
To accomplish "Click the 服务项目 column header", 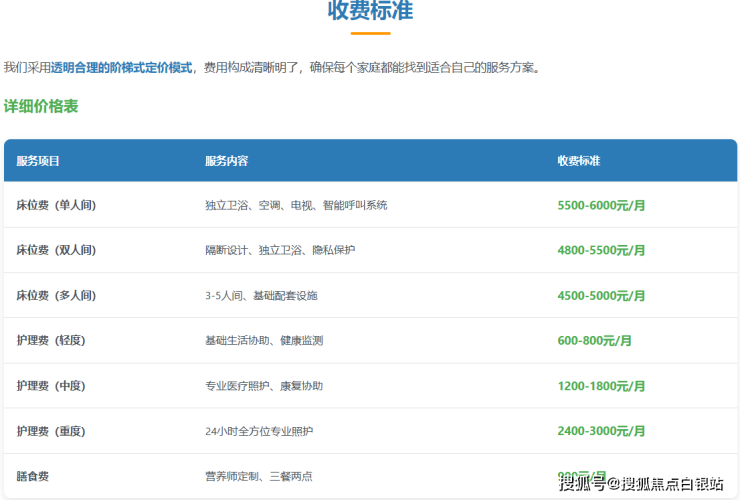I will (x=38, y=161).
